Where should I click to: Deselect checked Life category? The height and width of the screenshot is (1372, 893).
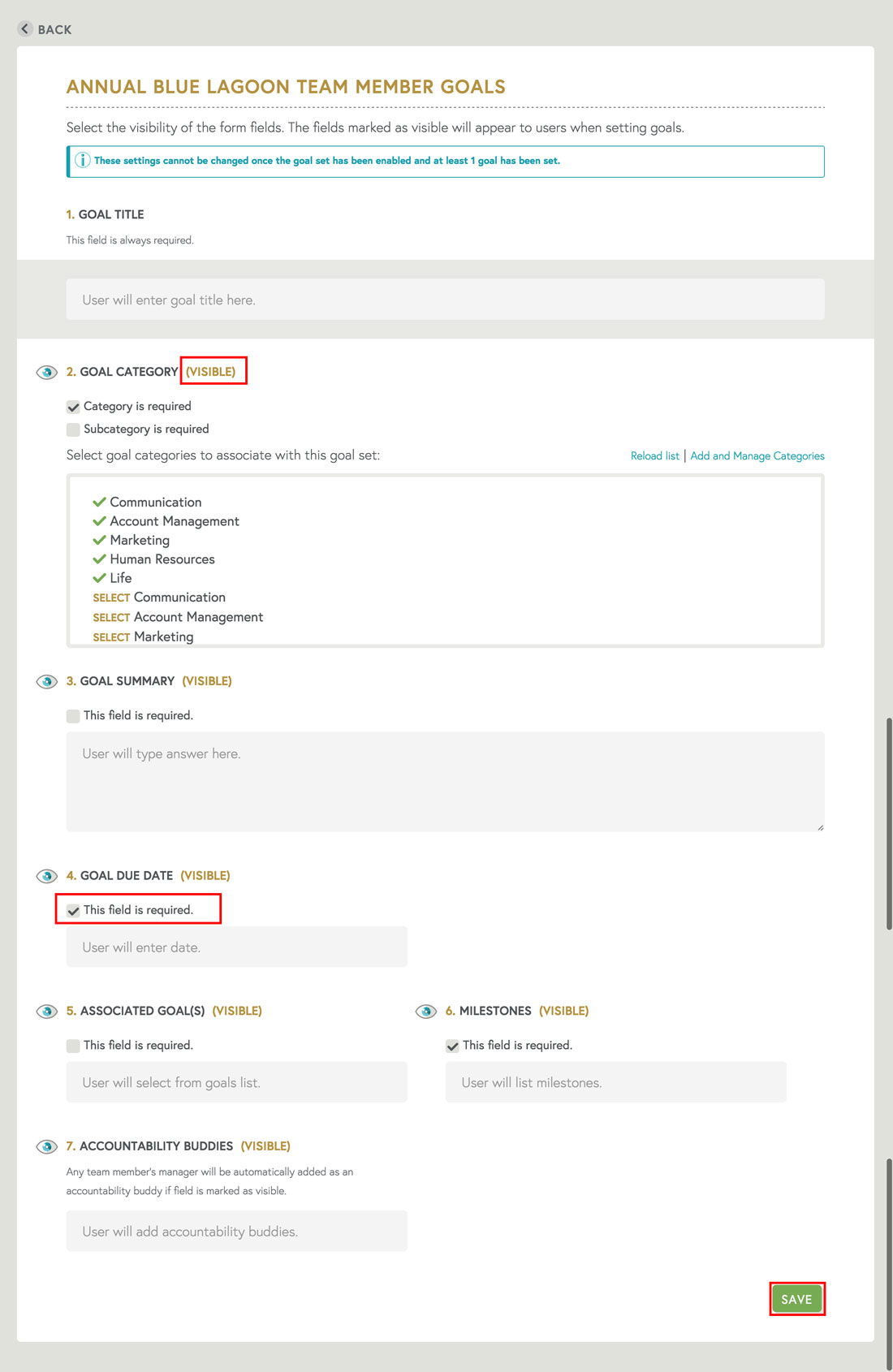click(x=112, y=578)
